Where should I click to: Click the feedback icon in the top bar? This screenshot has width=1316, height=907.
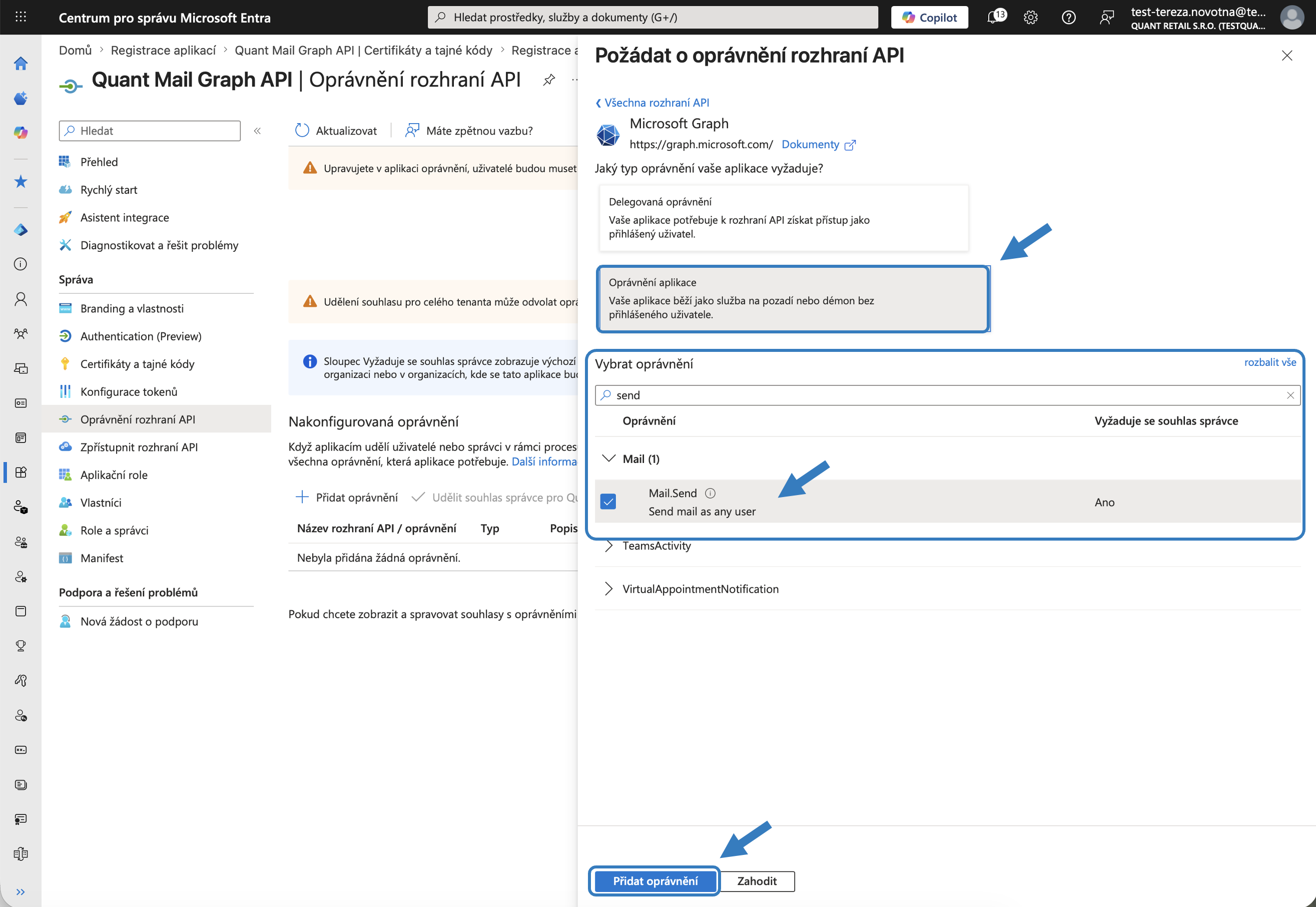(x=1106, y=18)
